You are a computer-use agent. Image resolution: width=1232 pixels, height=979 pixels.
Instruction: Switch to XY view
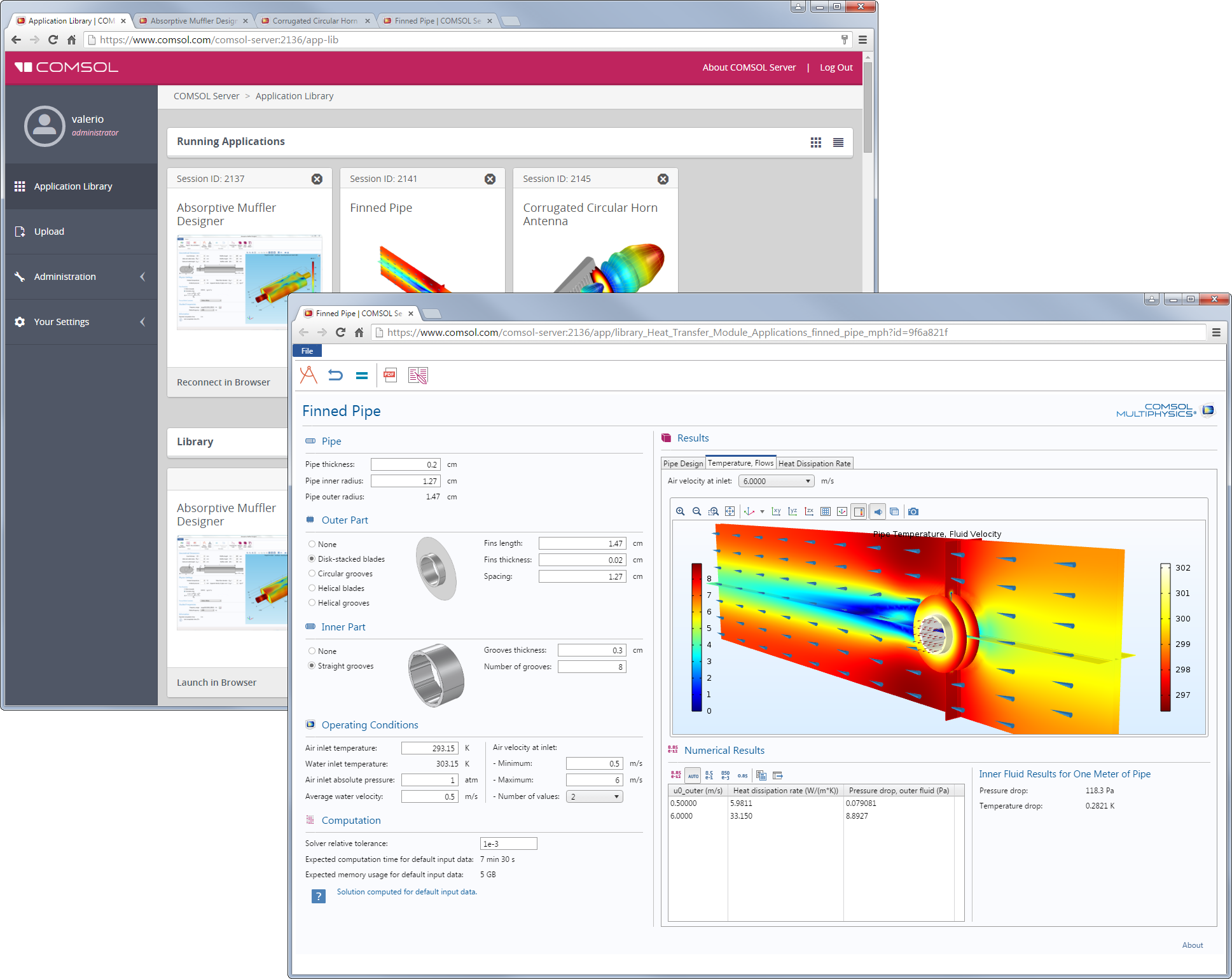pyautogui.click(x=776, y=511)
